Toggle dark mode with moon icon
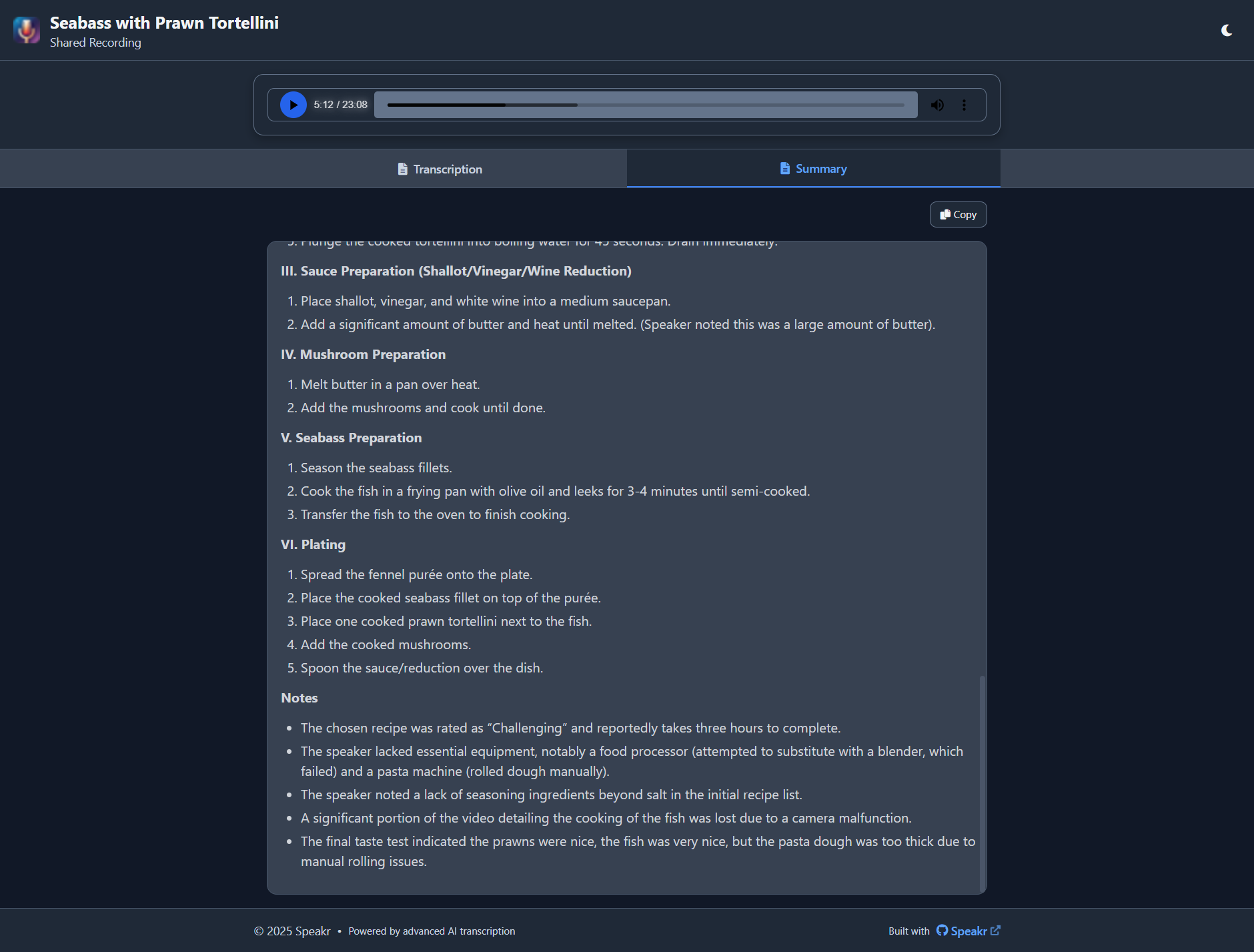This screenshot has width=1254, height=952. point(1226,31)
